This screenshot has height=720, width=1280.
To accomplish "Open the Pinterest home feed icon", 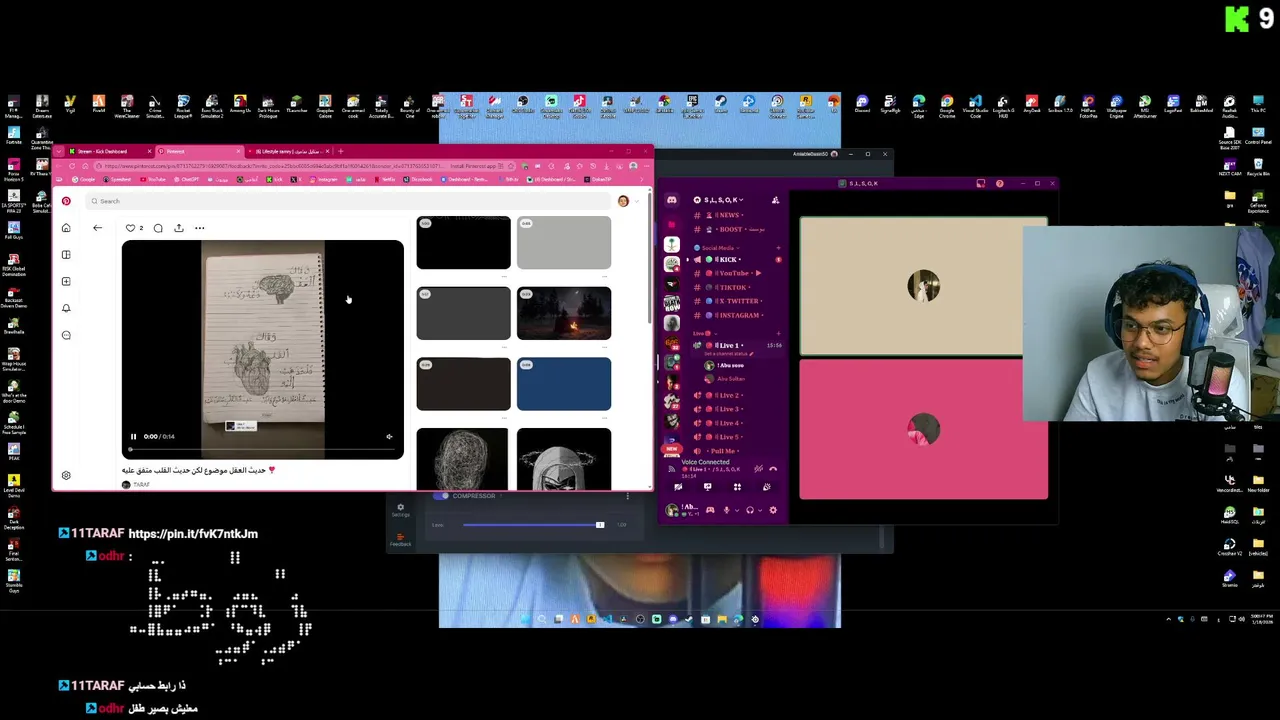I will click(66, 228).
